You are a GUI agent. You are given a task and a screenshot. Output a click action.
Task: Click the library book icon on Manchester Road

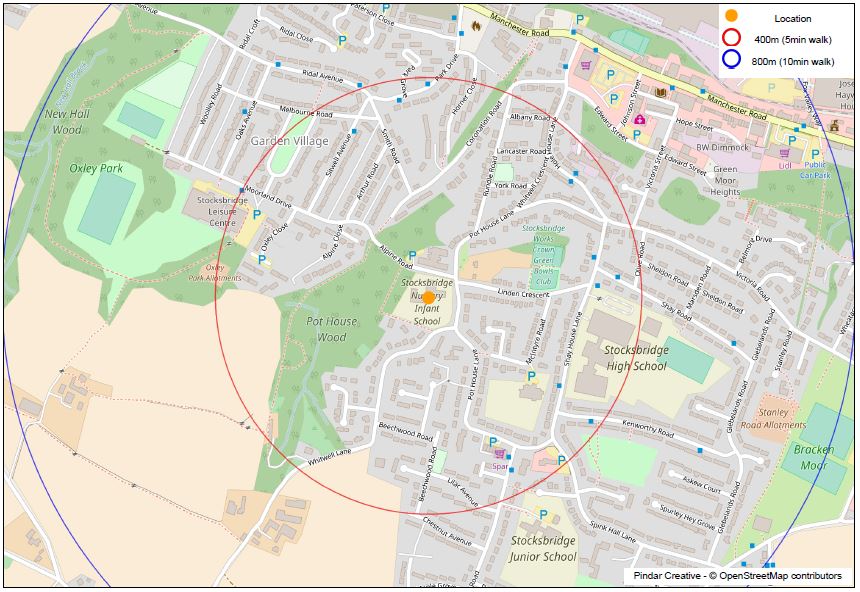click(660, 93)
